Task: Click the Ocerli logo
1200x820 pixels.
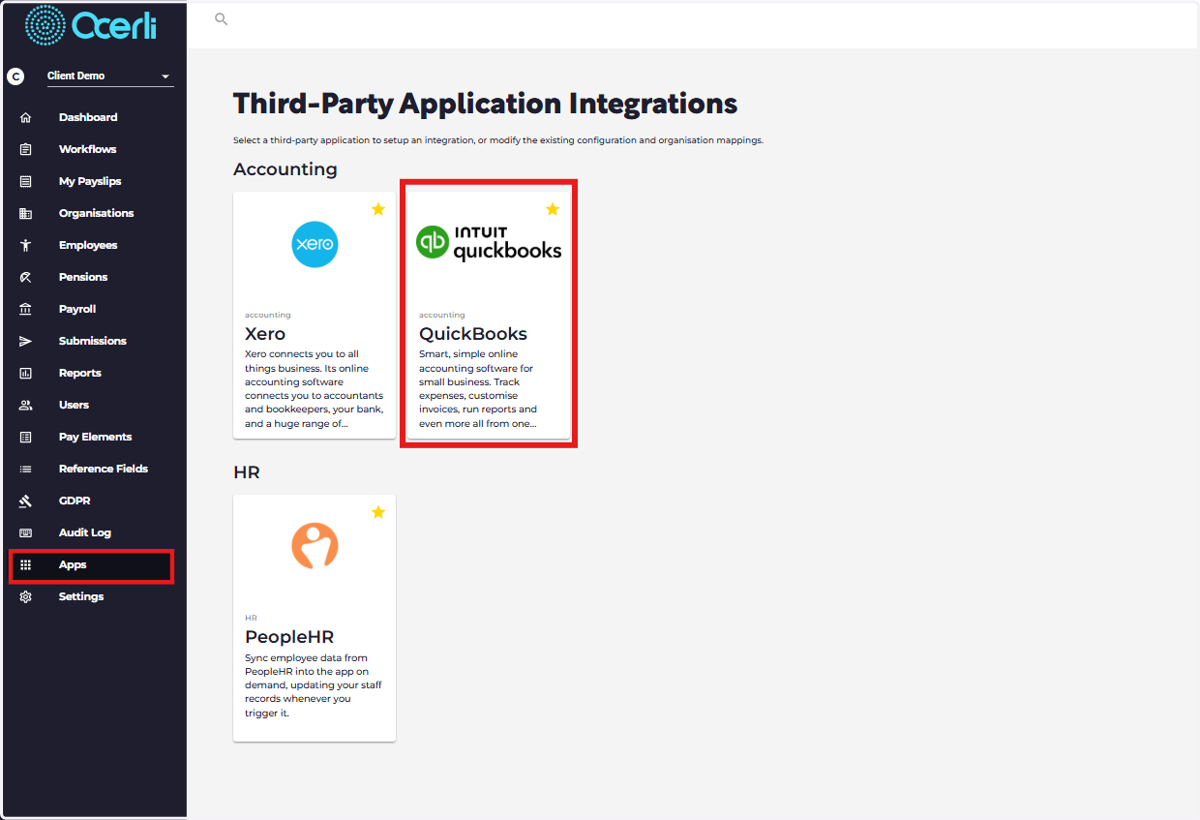Action: (x=91, y=25)
